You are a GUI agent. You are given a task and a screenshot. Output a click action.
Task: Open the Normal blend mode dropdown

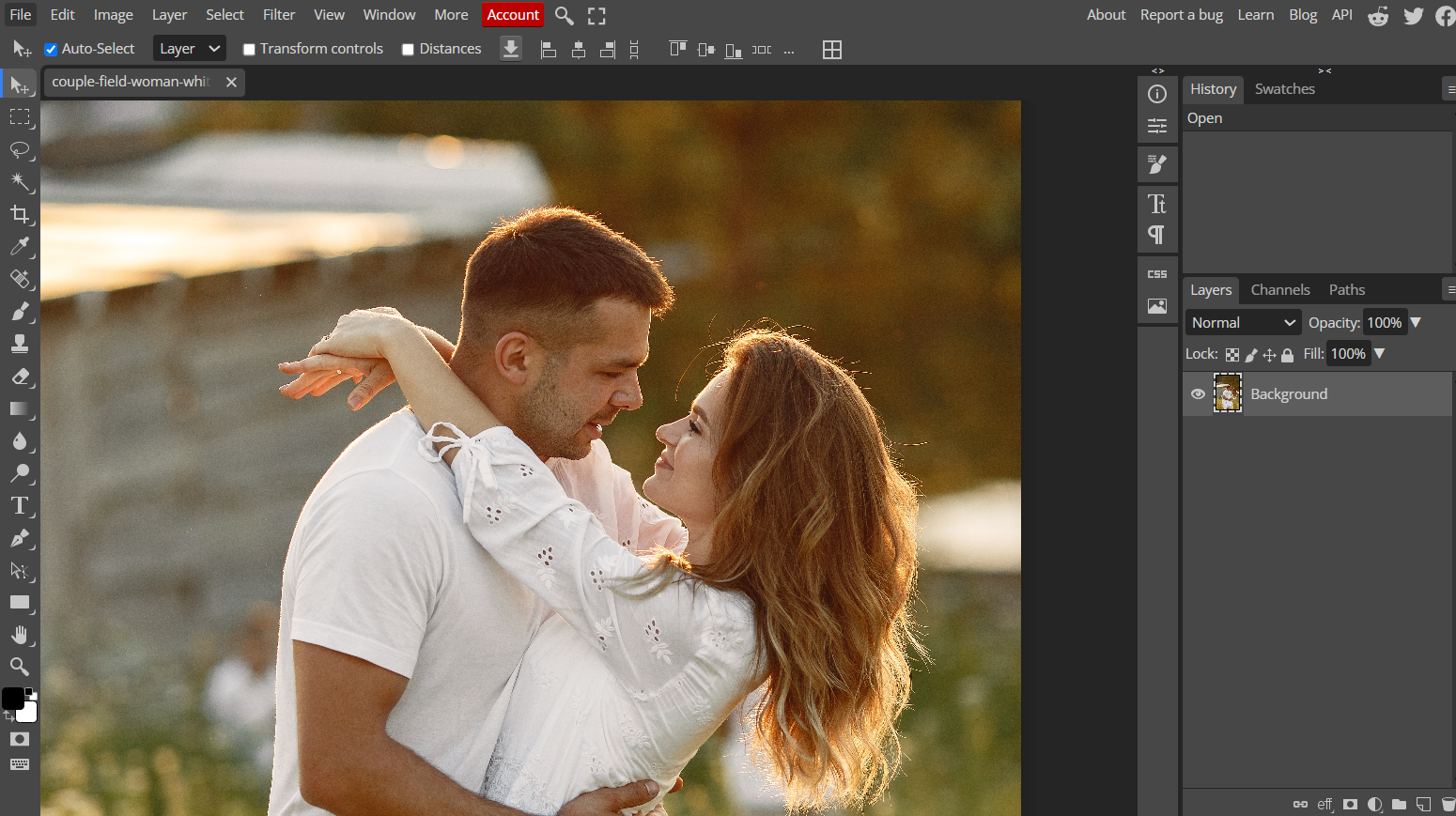tap(1243, 322)
